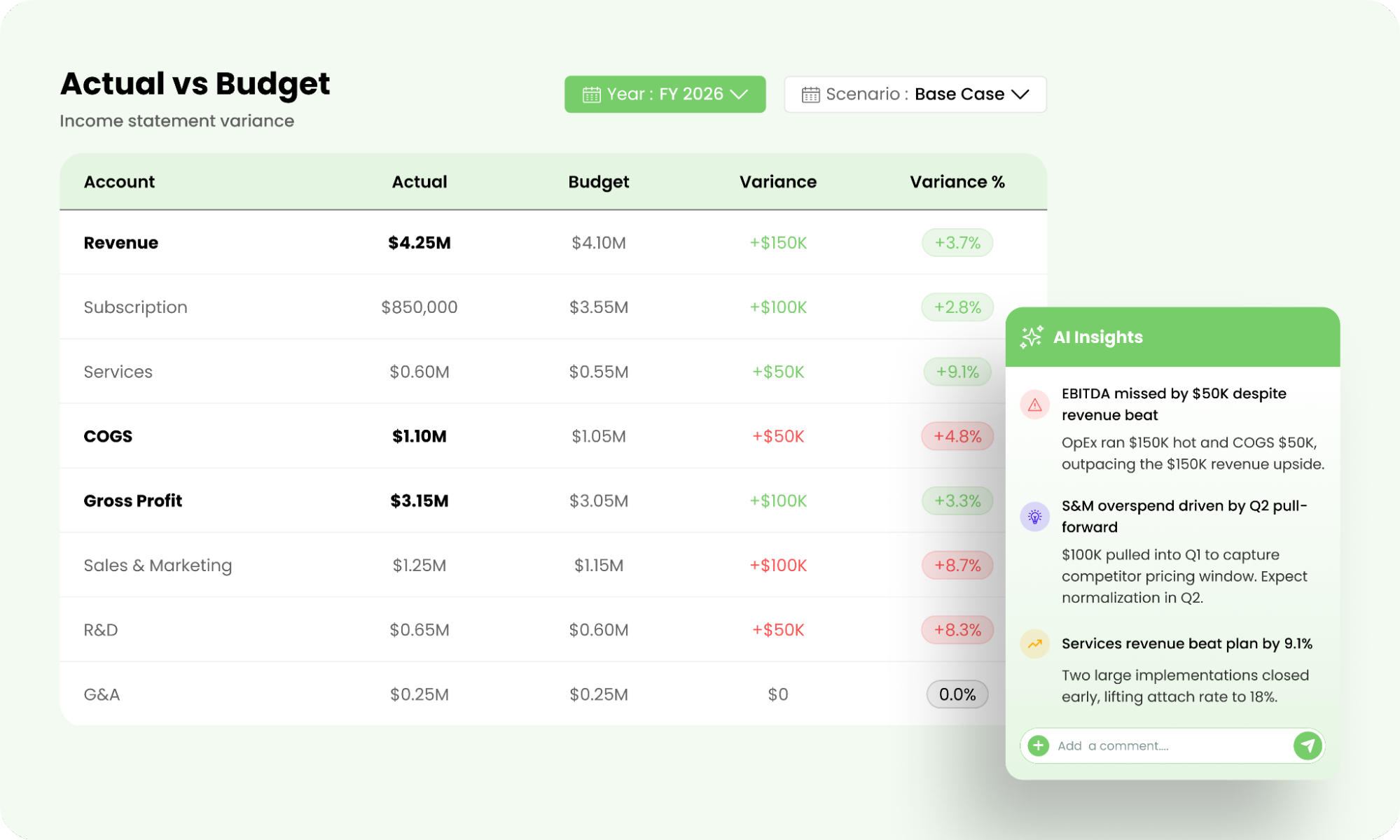Click the purple lightbulb insight icon

pos(1034,517)
